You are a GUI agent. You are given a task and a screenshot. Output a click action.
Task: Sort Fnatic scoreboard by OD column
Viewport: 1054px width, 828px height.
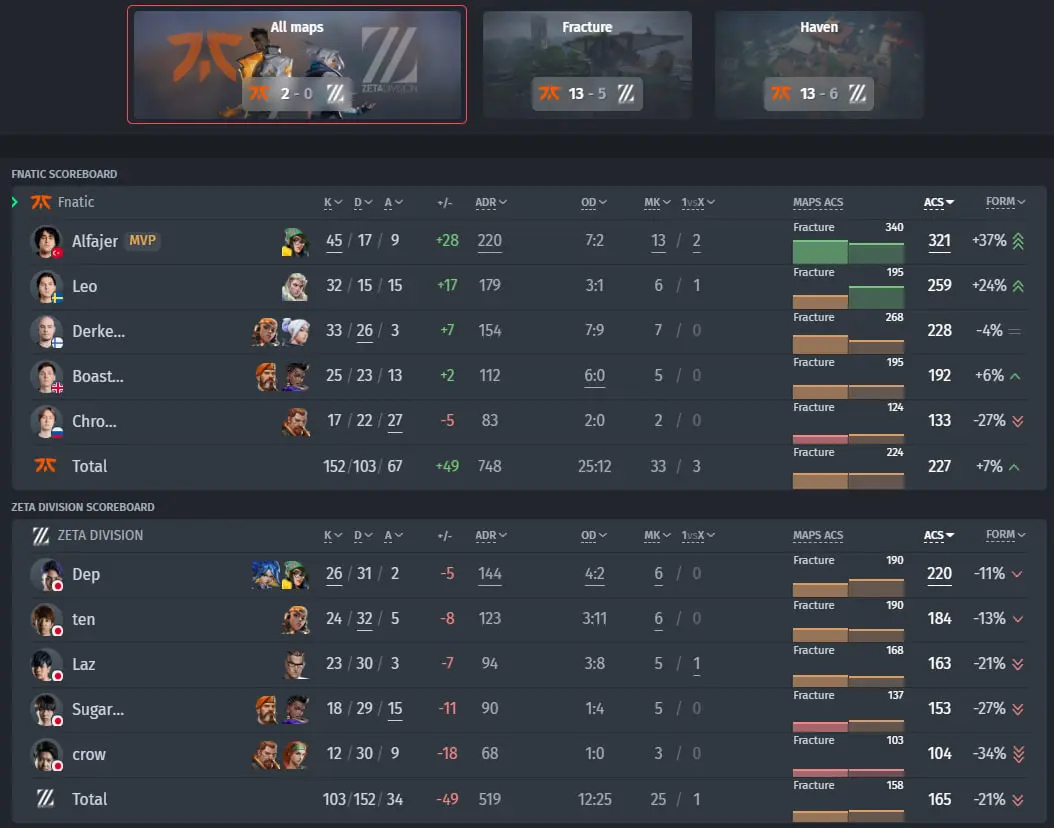pos(594,202)
